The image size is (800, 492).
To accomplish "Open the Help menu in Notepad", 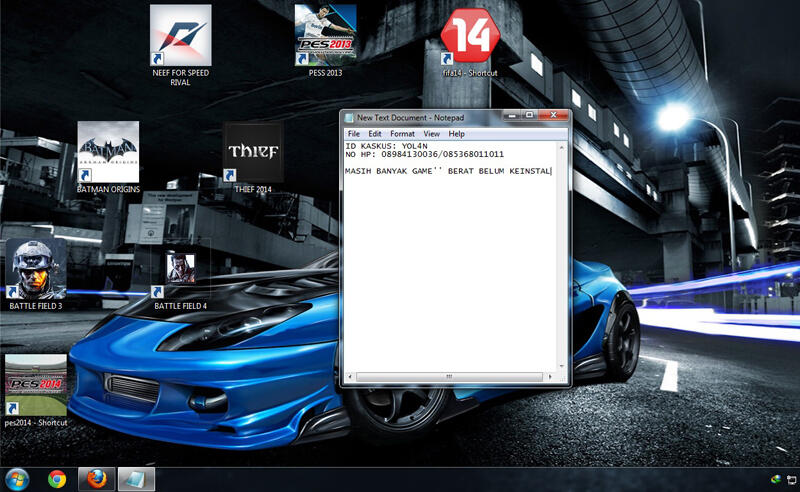I will (x=456, y=134).
